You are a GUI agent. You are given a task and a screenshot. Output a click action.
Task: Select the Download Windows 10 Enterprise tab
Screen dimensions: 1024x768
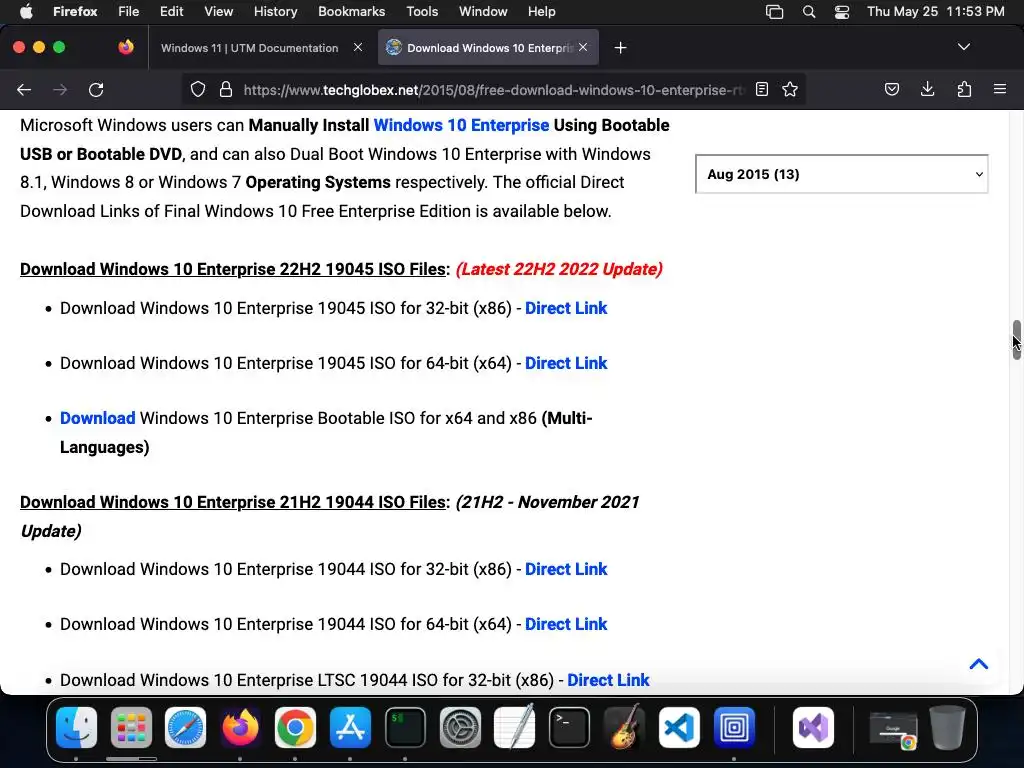[488, 48]
